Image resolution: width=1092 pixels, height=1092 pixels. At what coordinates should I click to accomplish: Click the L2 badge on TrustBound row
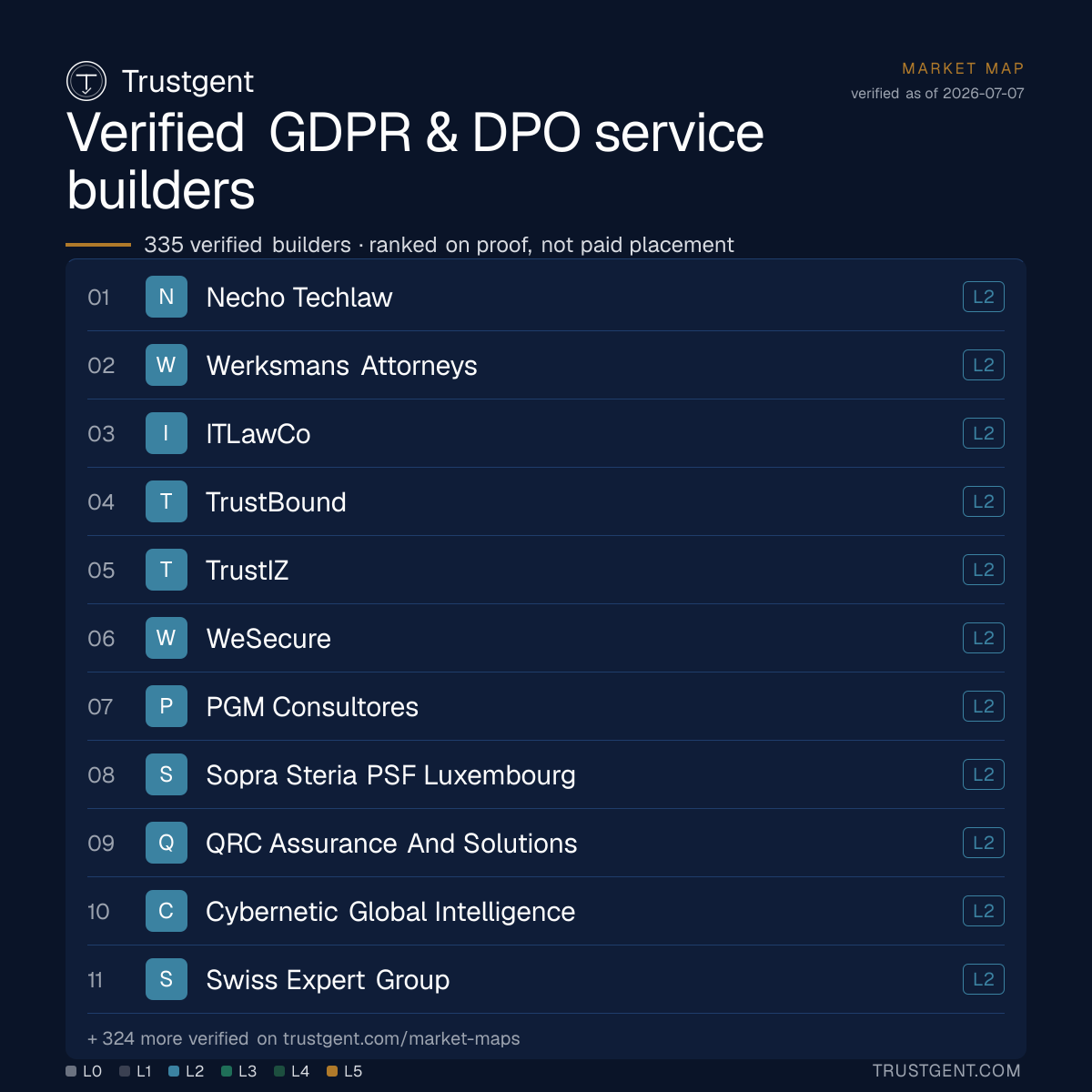click(x=984, y=501)
